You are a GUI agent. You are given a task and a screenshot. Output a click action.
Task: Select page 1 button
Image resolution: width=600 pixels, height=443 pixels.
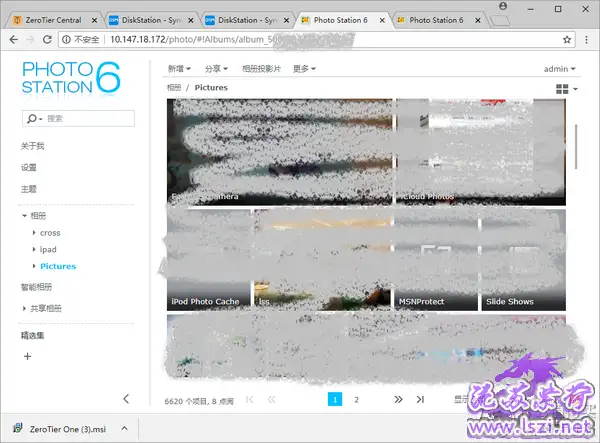pos(335,399)
